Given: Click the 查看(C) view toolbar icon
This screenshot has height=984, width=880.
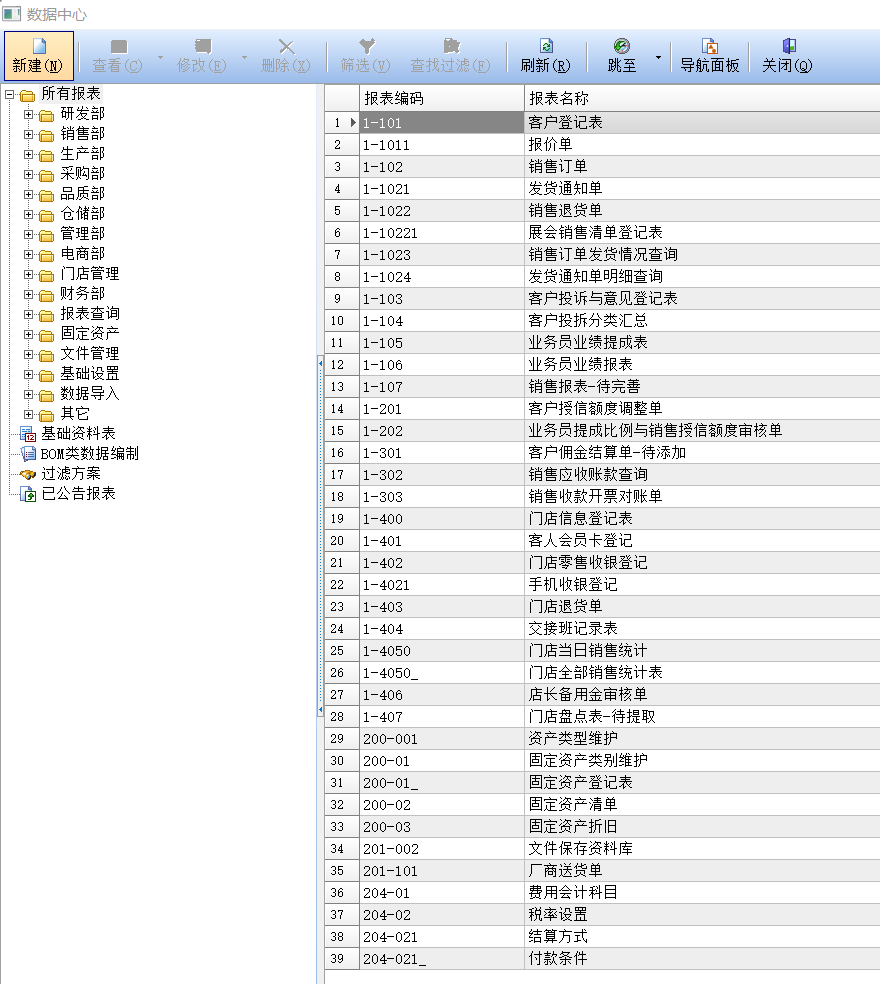Looking at the screenshot, I should pyautogui.click(x=118, y=46).
